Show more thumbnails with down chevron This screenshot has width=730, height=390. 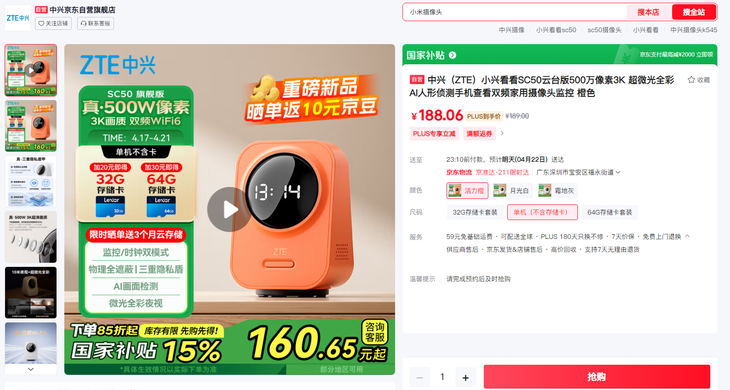click(31, 369)
